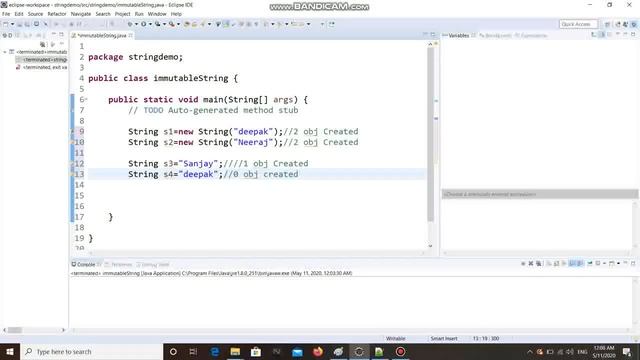The width and height of the screenshot is (640, 360).
Task: Switch to the Breakpoints tab
Action: point(496,36)
